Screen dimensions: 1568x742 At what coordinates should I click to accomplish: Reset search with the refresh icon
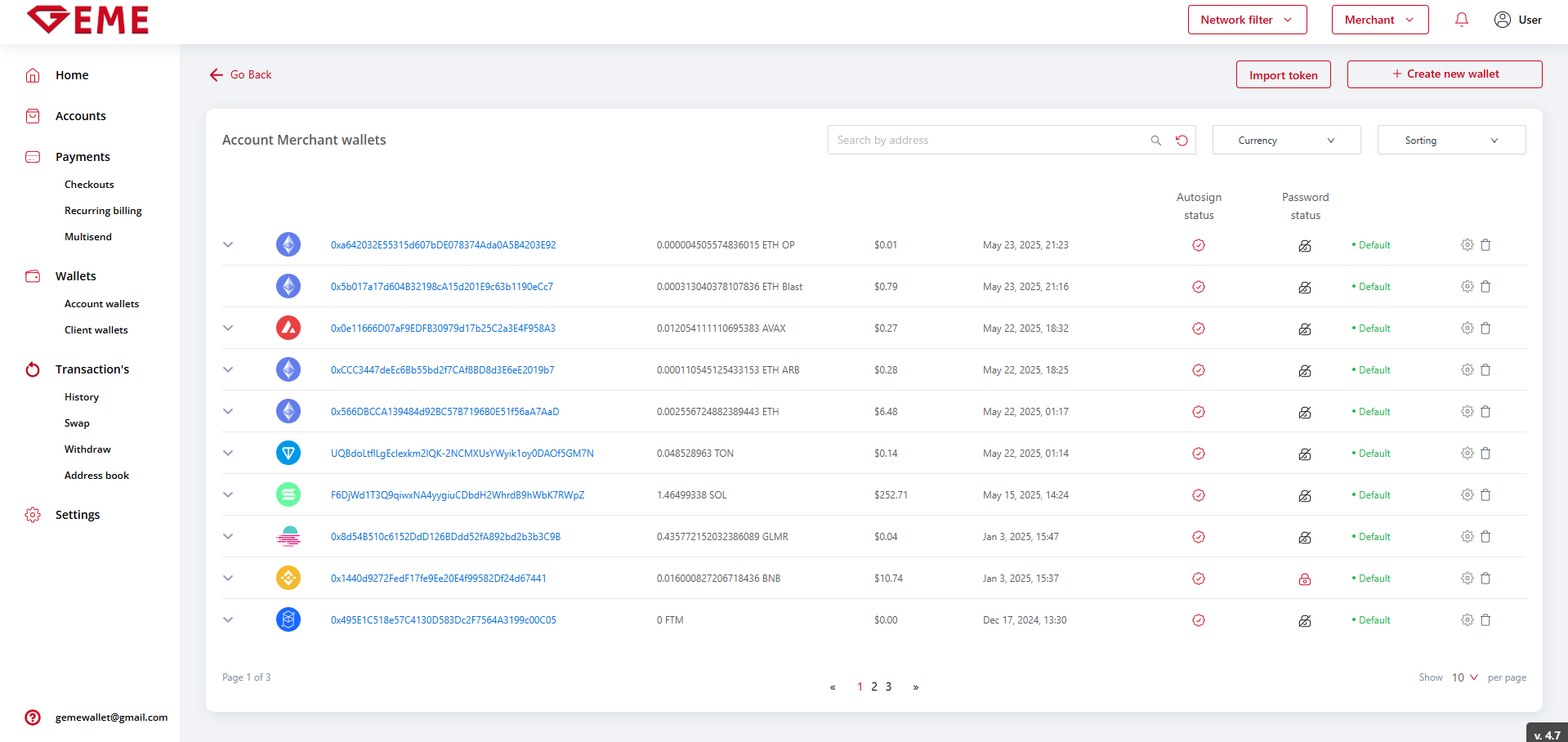coord(1182,141)
